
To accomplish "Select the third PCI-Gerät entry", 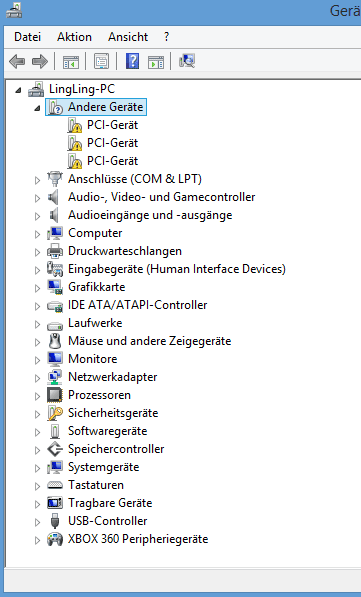I will (x=112, y=161).
